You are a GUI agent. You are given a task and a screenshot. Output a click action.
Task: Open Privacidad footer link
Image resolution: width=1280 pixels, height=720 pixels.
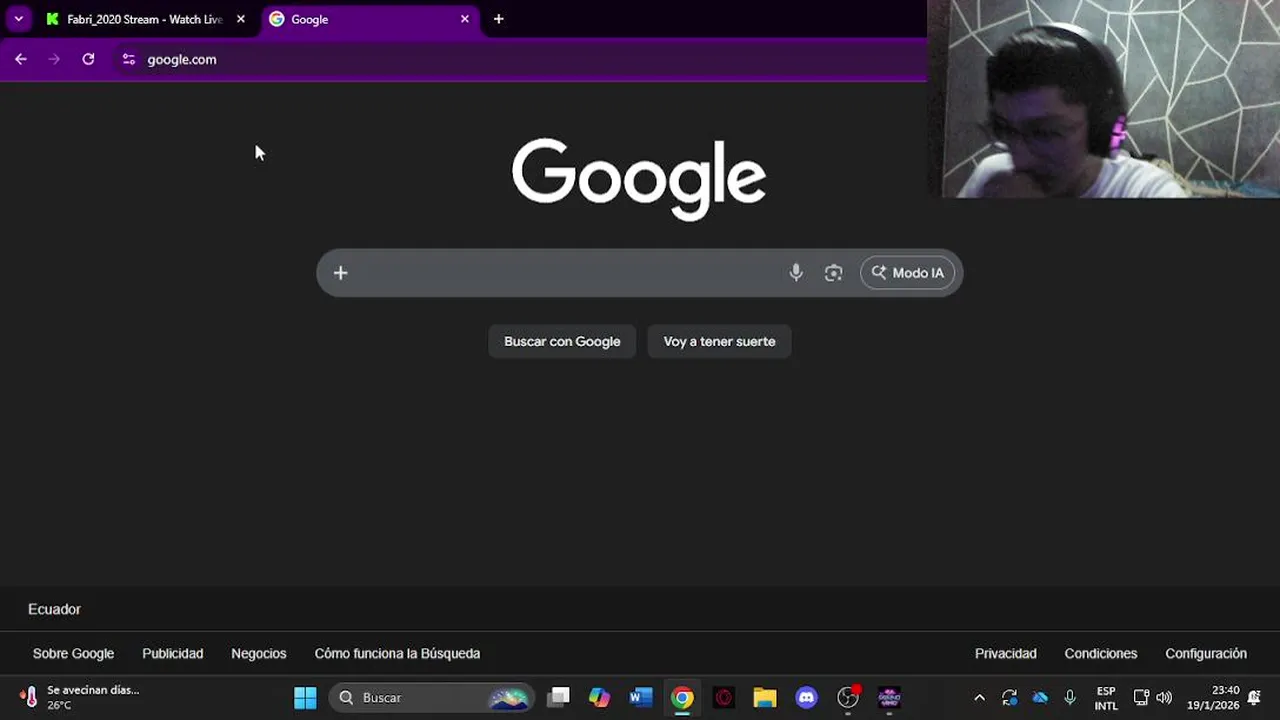[1005, 653]
